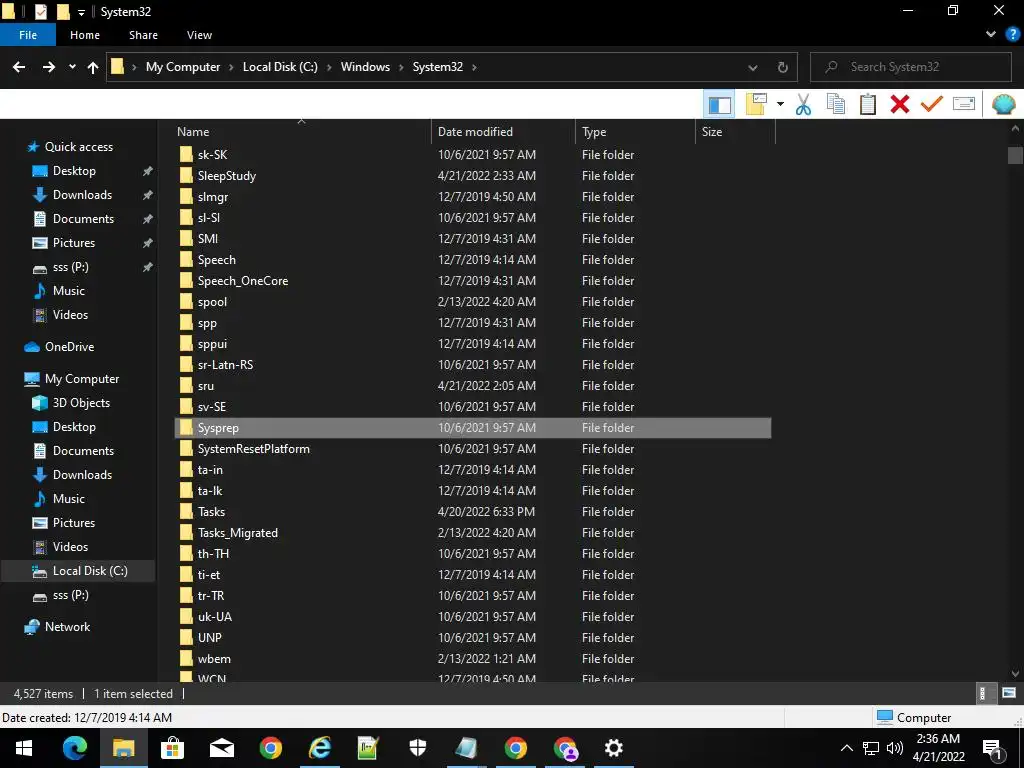Click the folder options toolbar icon
Screen dimensions: 1024x768
[x=756, y=104]
